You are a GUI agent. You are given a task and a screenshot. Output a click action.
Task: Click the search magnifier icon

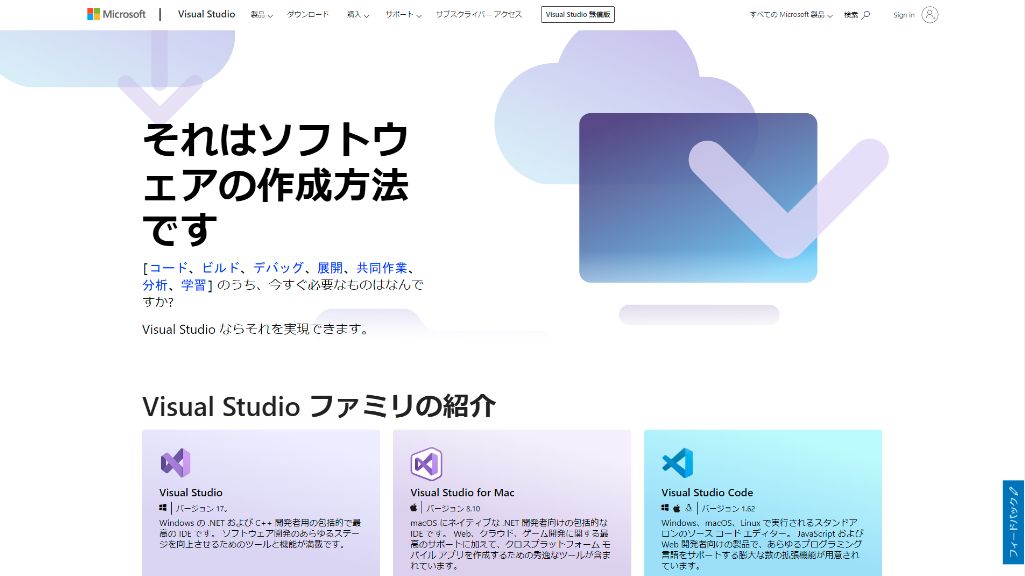coord(866,14)
